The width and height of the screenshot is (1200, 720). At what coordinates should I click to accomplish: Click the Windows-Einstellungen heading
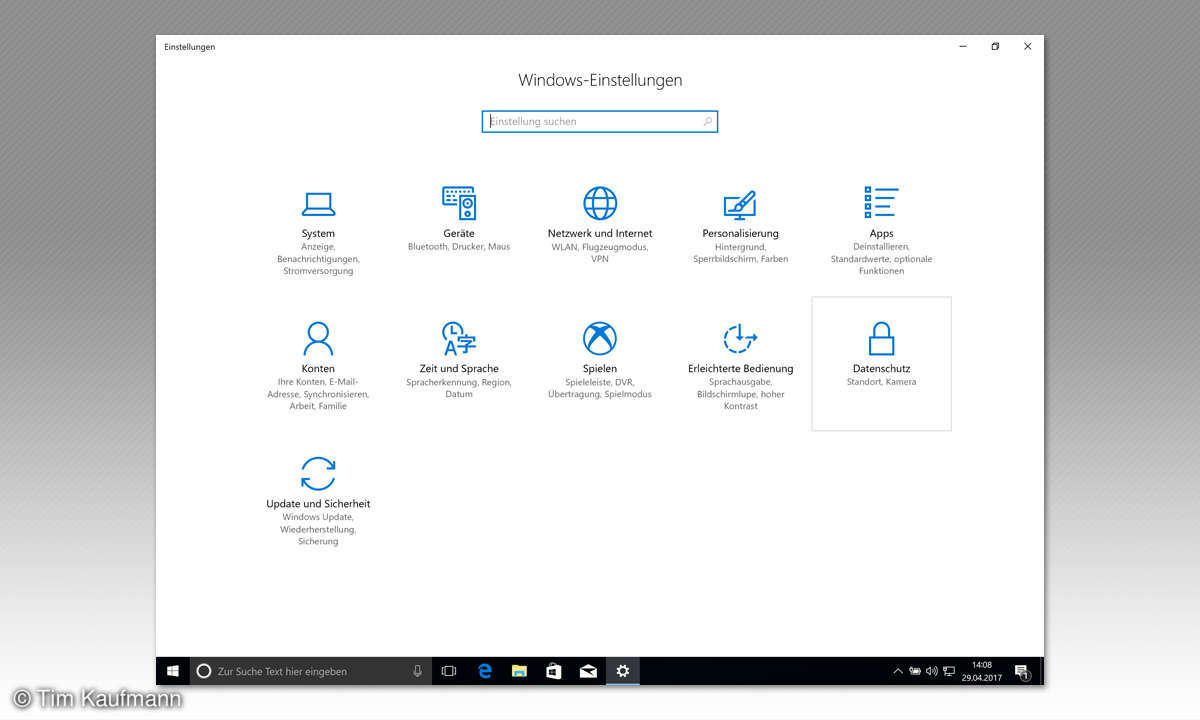tap(600, 80)
